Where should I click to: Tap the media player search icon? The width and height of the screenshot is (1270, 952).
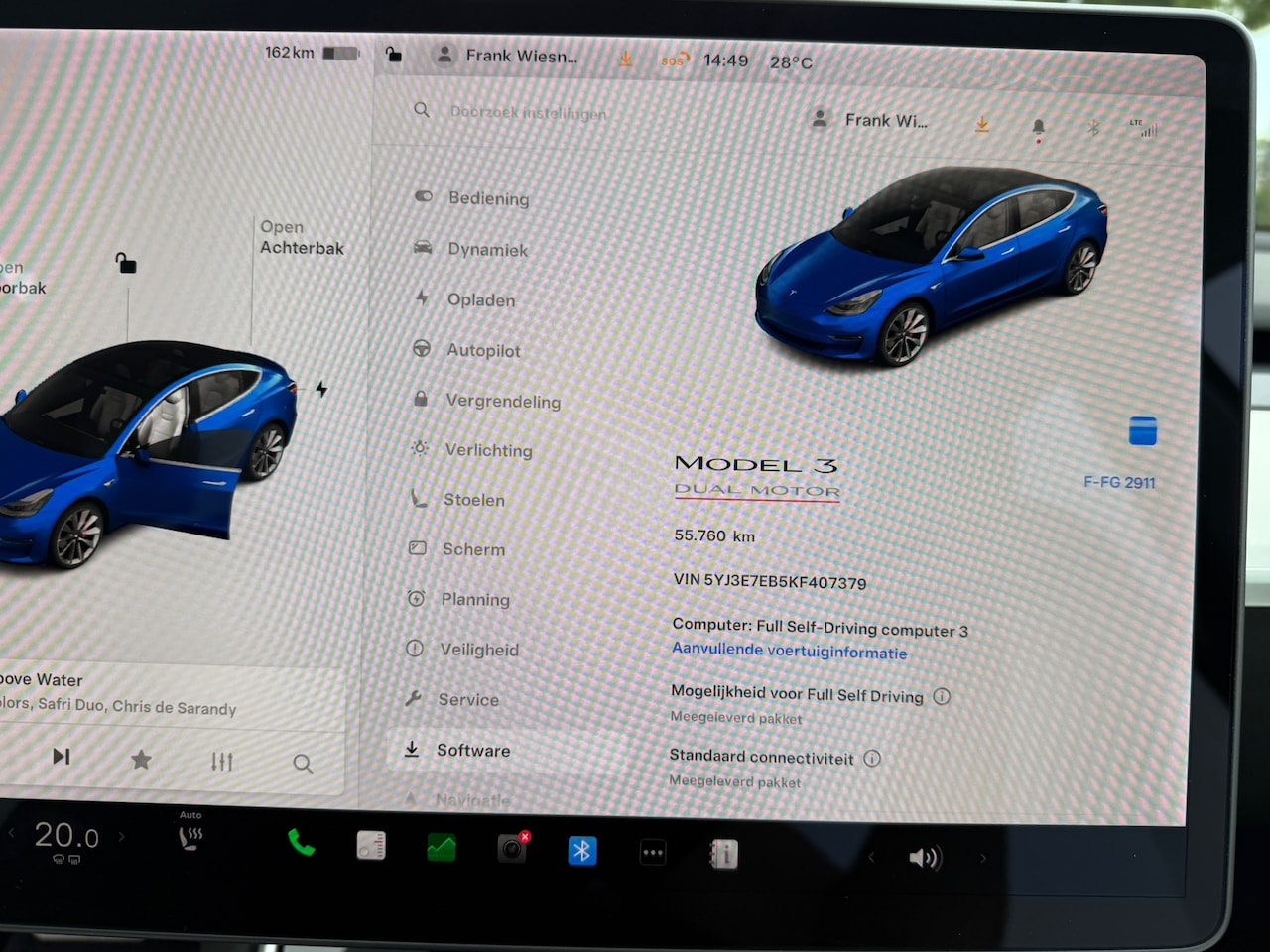pos(303,764)
